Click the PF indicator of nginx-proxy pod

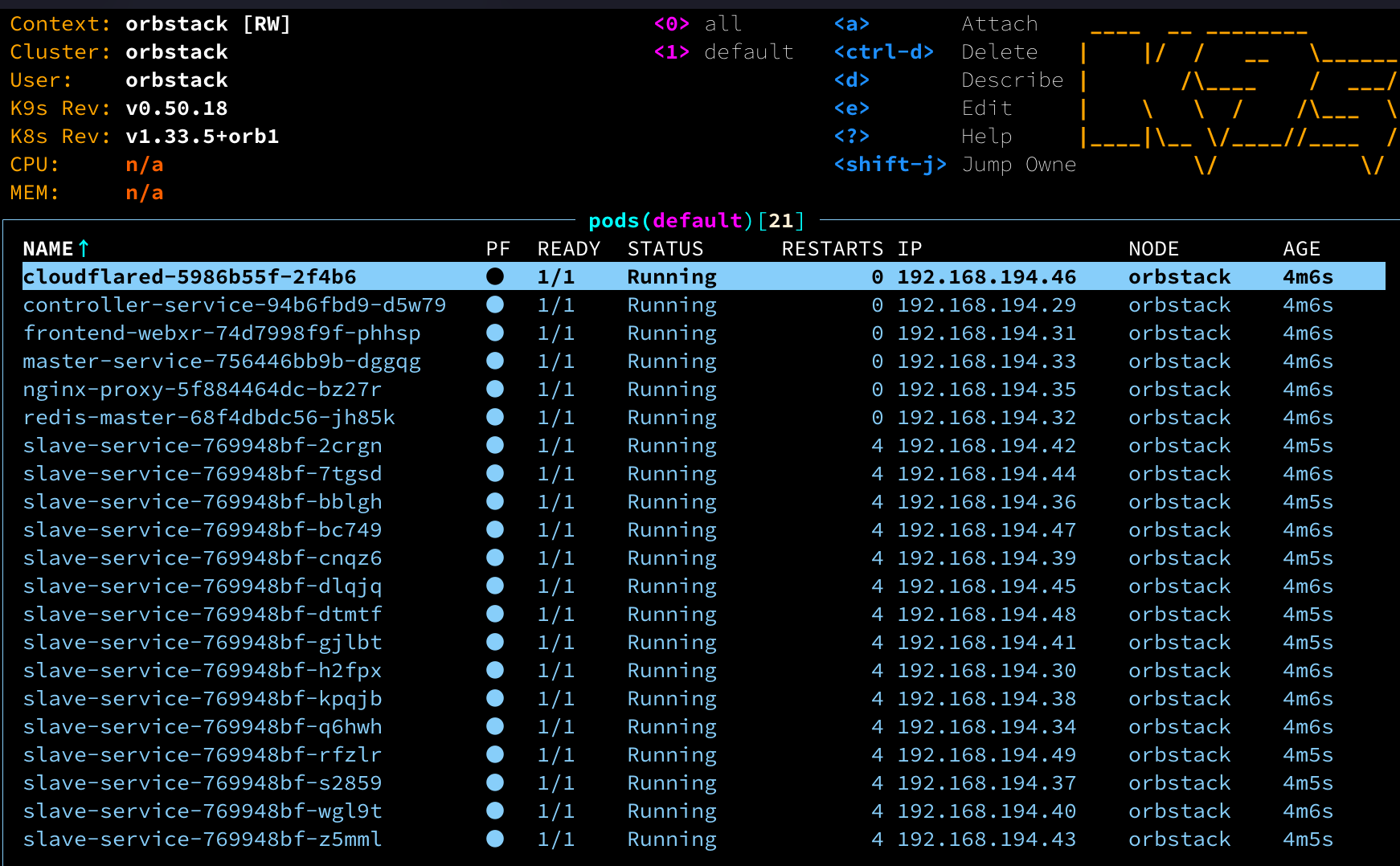tap(495, 389)
